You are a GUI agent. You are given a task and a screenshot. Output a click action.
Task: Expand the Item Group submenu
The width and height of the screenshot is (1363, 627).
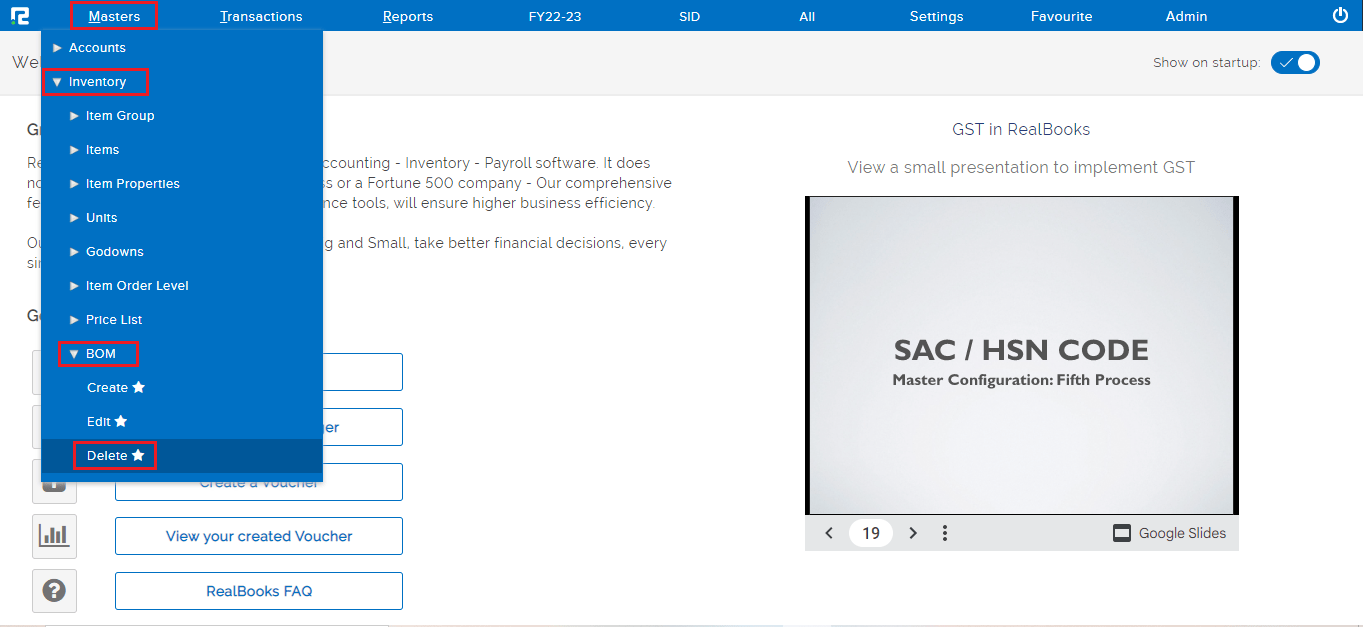coord(119,116)
